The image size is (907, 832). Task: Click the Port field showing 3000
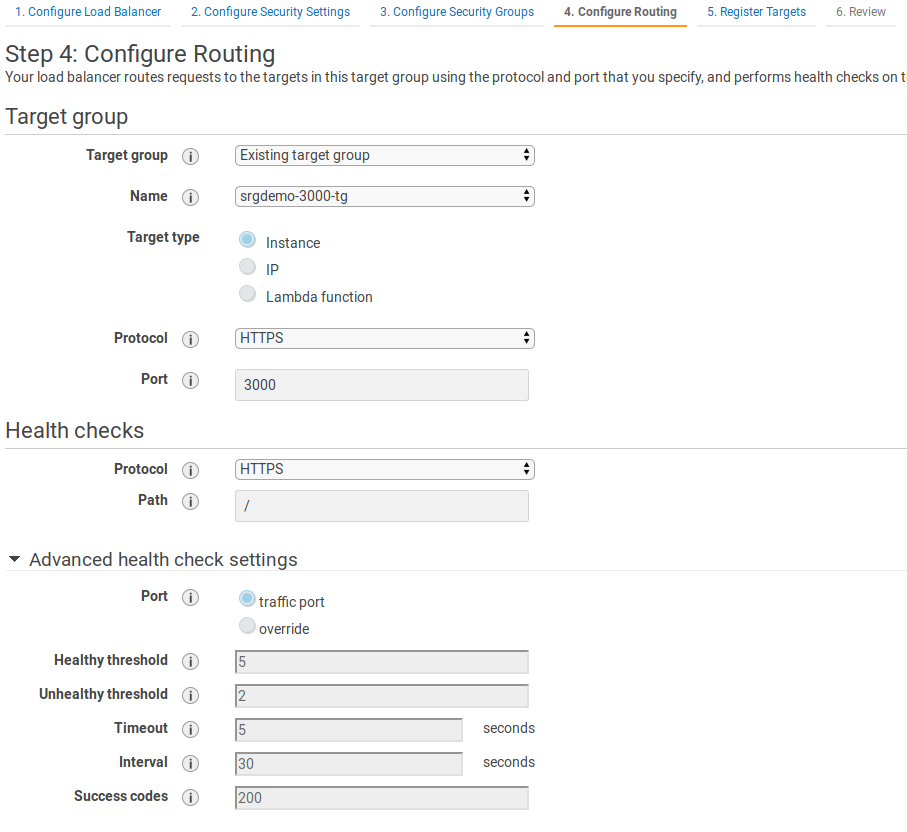tap(381, 385)
